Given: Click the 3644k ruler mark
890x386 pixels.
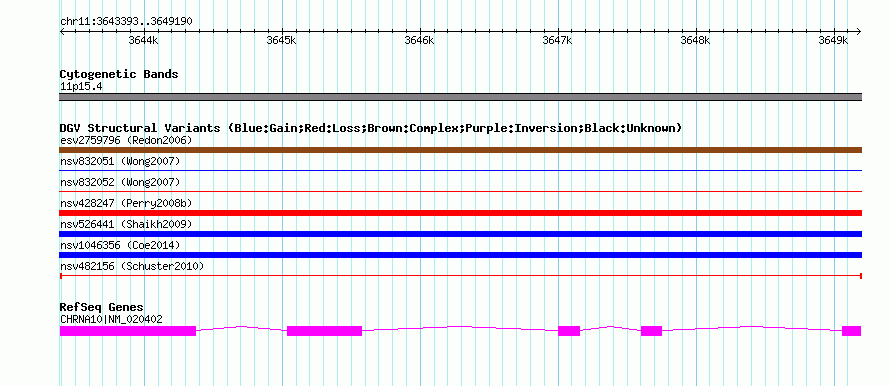Looking at the screenshot, I should [x=144, y=40].
